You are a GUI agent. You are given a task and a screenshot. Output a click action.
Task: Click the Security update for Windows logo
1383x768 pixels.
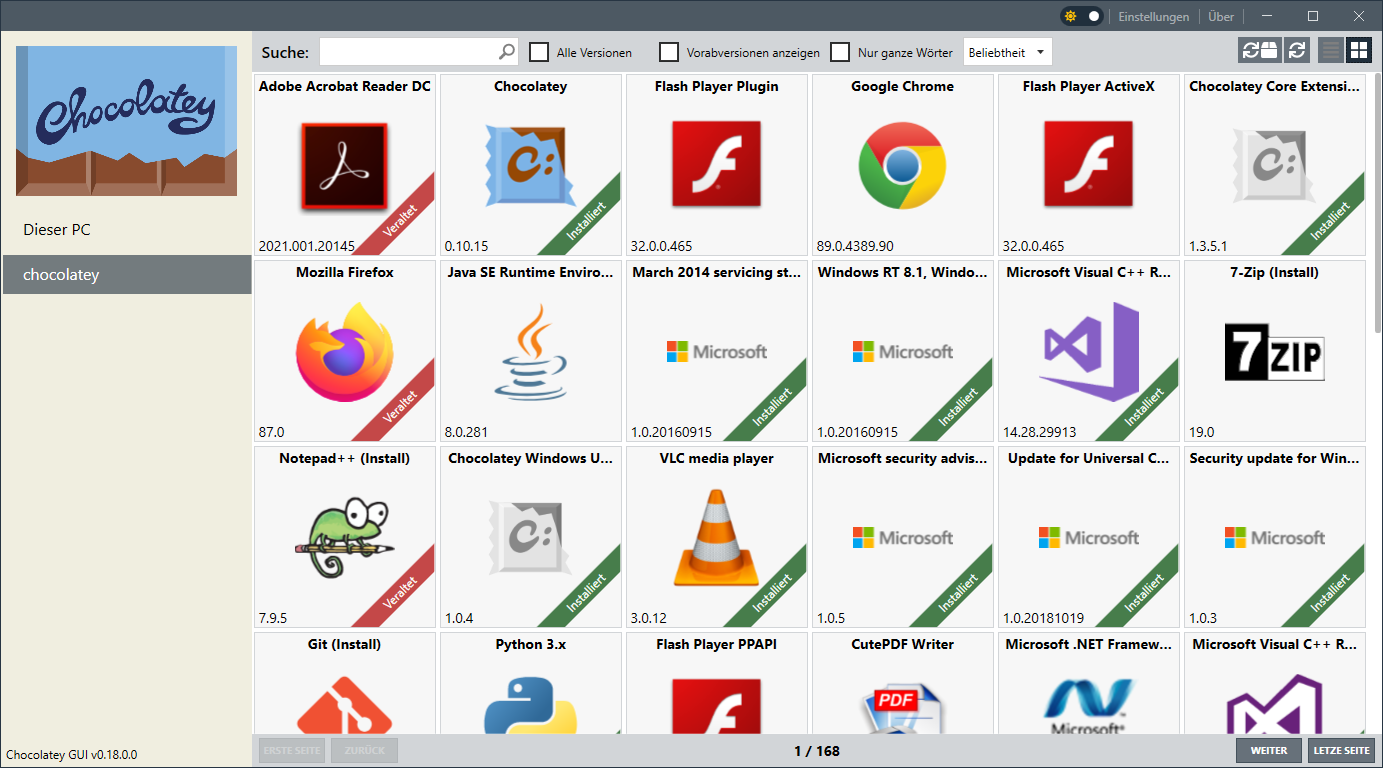pos(1275,537)
